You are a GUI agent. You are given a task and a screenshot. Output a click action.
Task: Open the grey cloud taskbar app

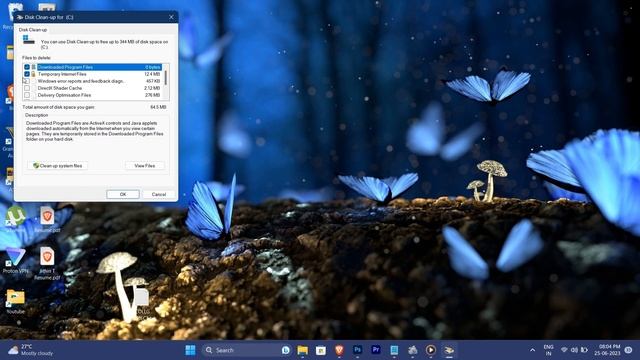click(x=413, y=350)
